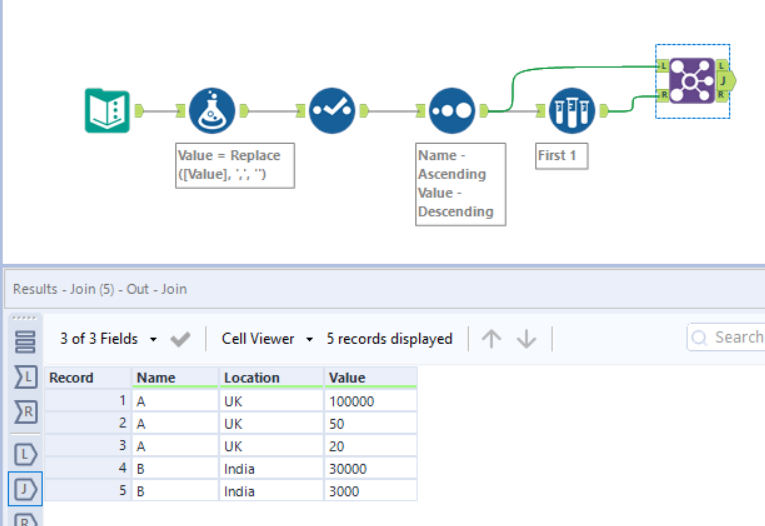Select the Select tool checkmark node

pyautogui.click(x=331, y=110)
